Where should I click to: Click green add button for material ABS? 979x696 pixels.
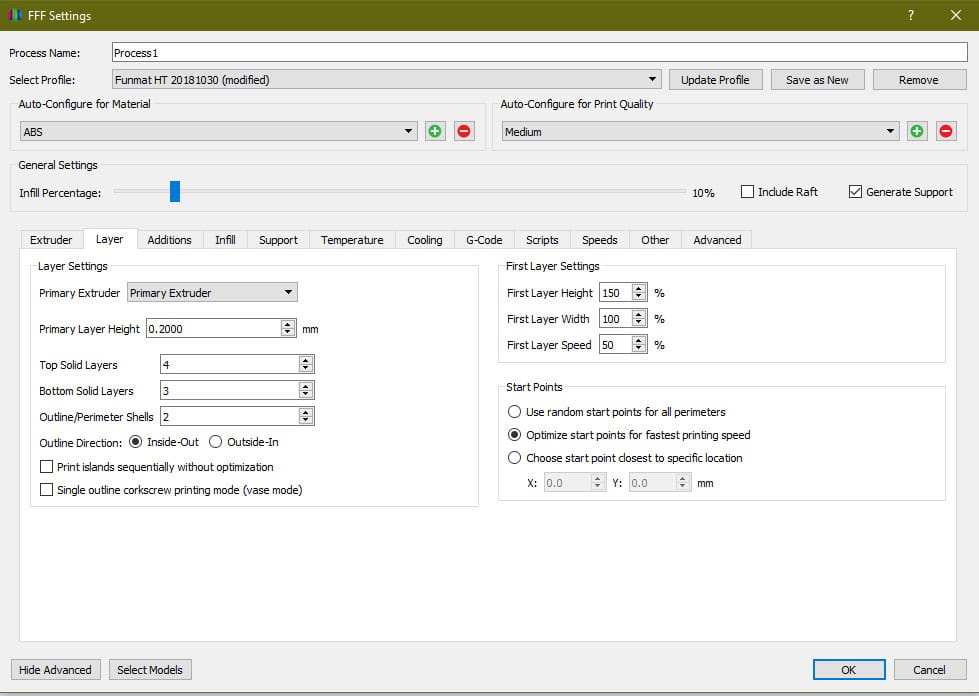[x=435, y=131]
